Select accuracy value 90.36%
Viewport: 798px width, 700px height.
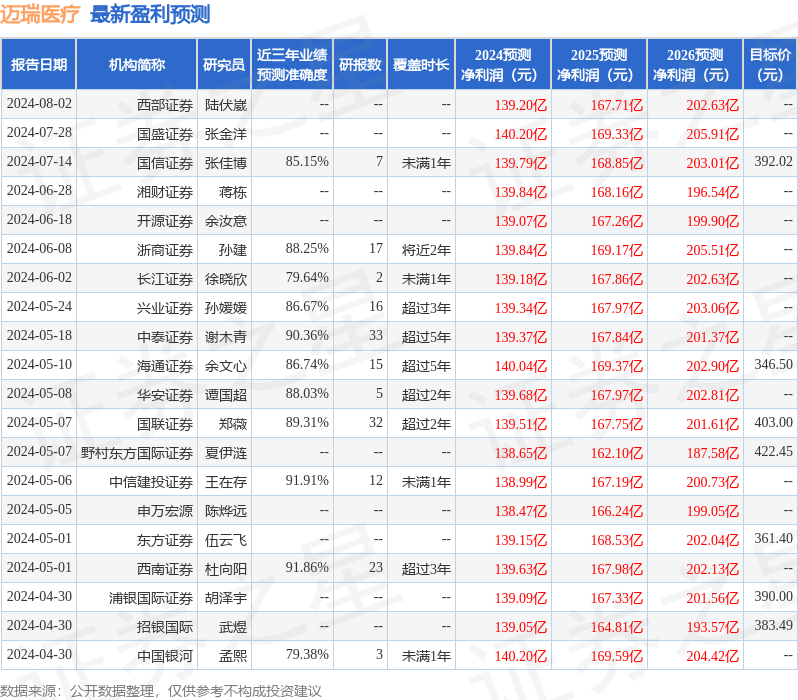307,336
